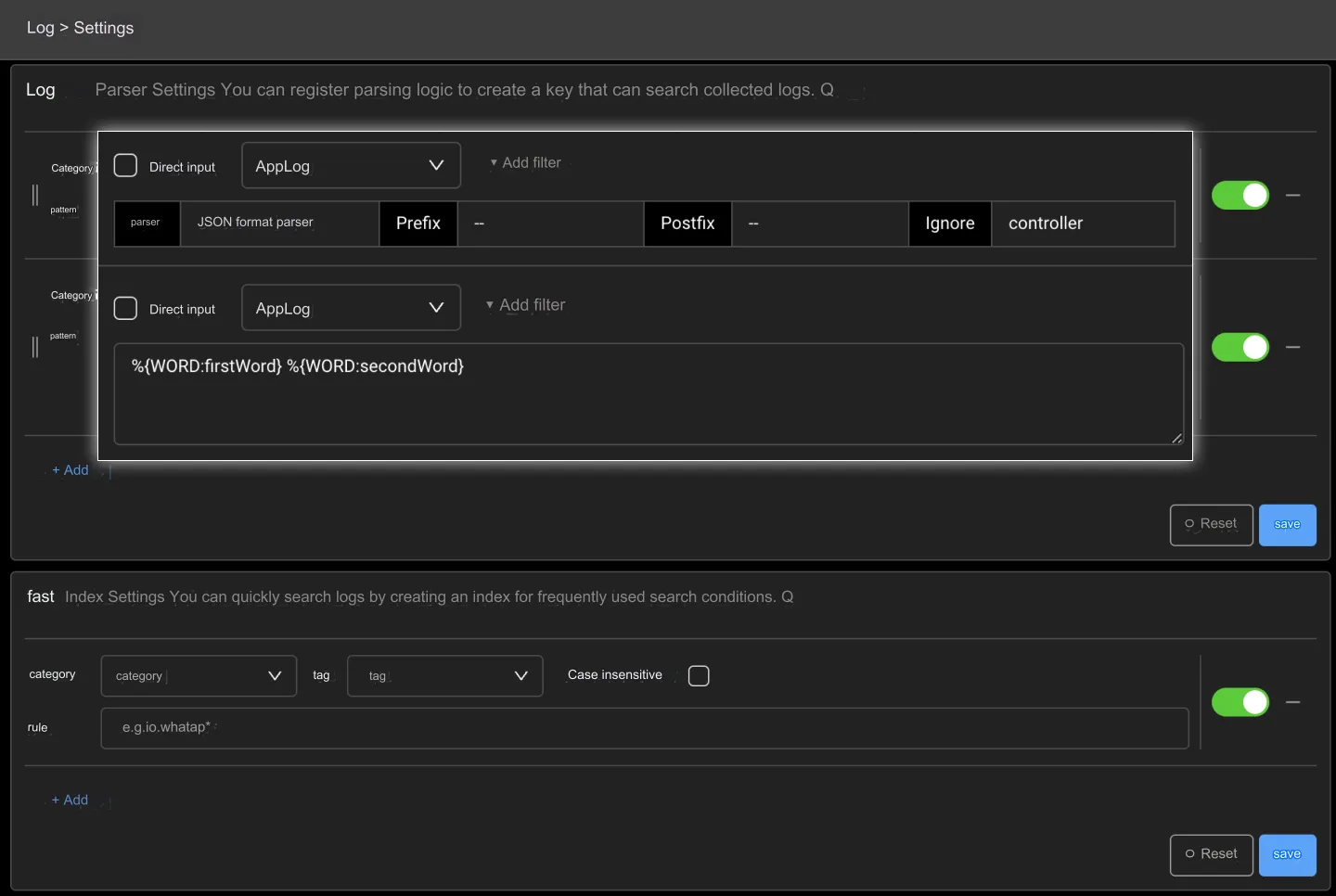Click Reset in the parser settings section
The height and width of the screenshot is (896, 1336).
[x=1211, y=525]
